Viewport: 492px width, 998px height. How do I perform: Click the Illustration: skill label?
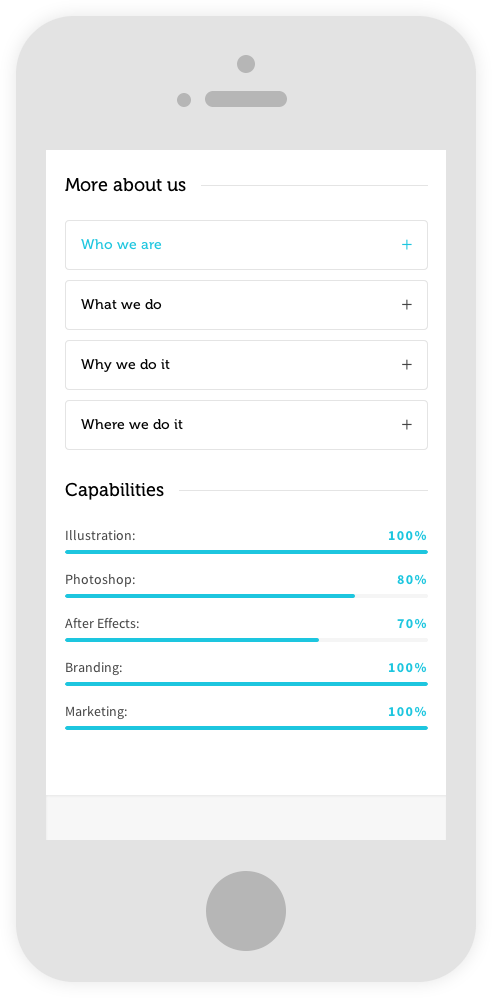point(100,536)
